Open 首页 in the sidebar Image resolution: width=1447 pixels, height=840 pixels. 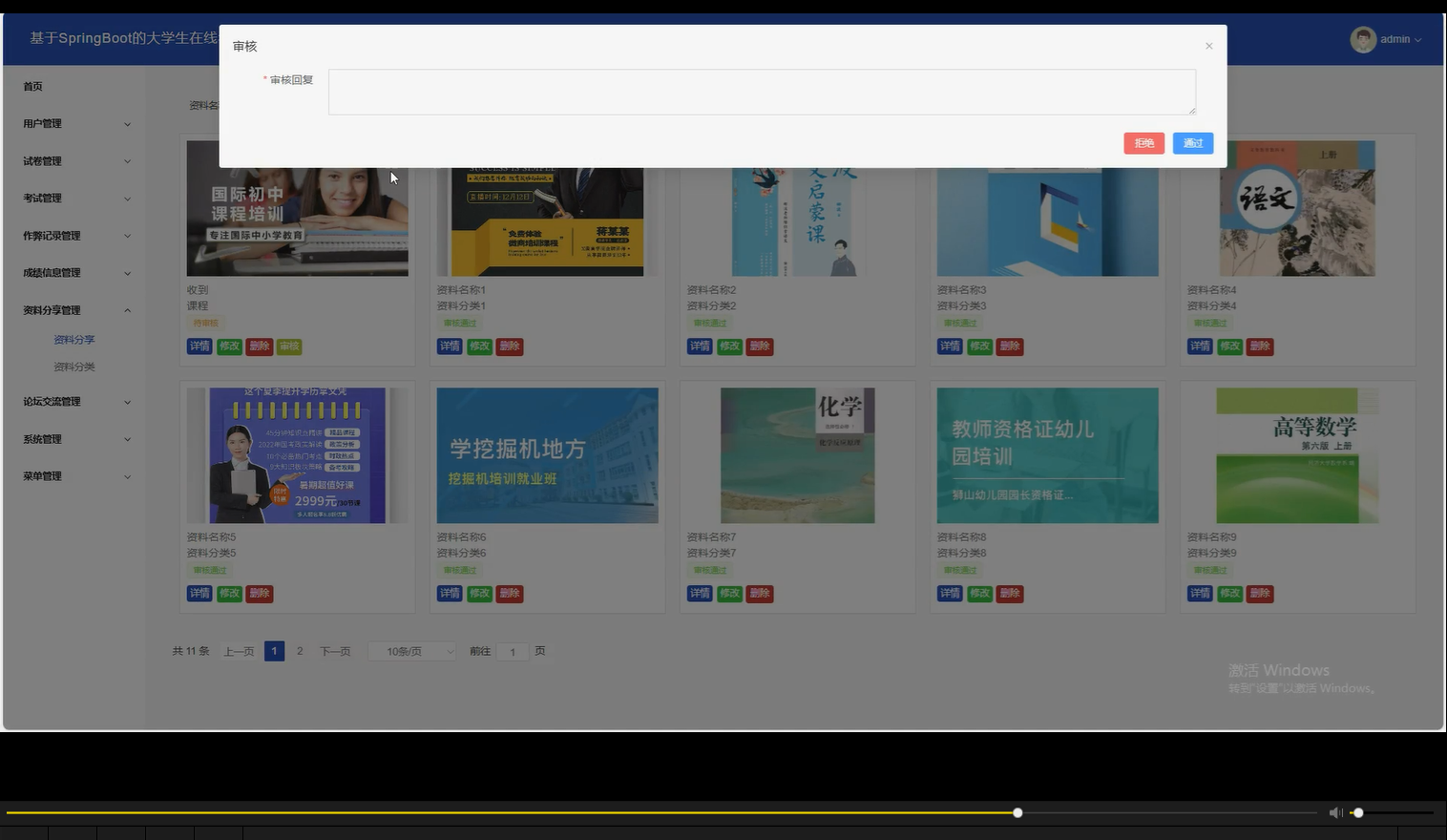[32, 86]
